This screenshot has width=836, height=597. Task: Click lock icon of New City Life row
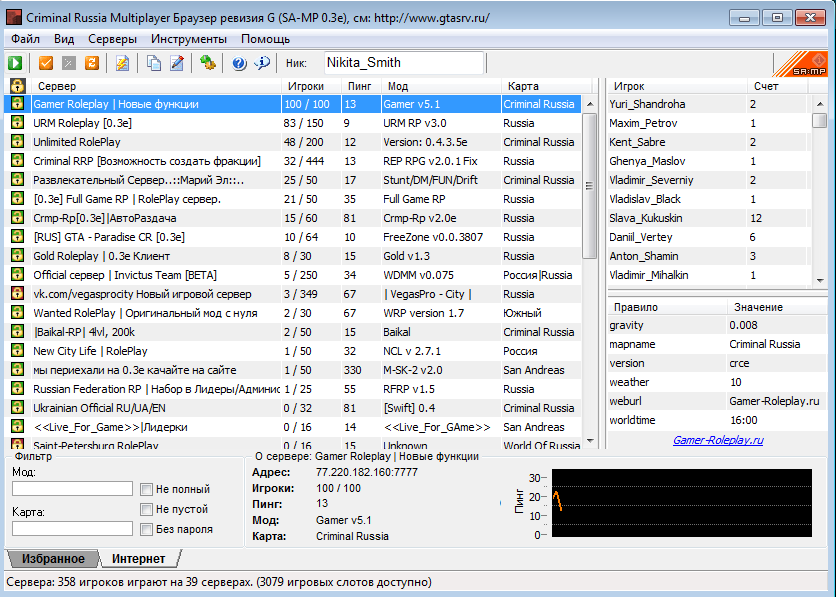coord(18,351)
